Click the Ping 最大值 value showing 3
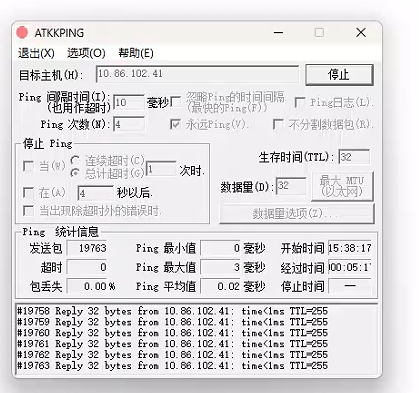419x393 pixels. click(220, 267)
